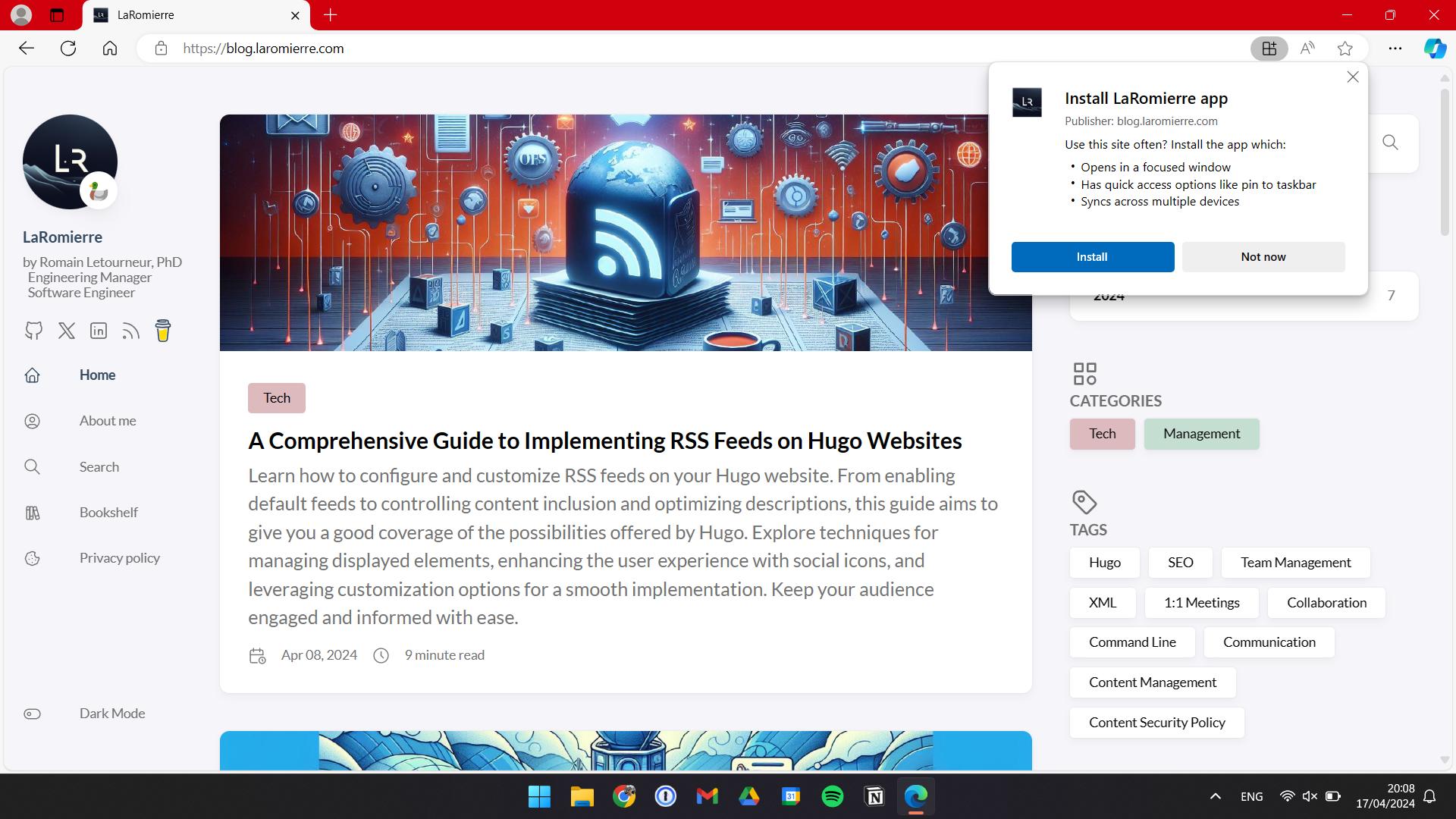Image resolution: width=1456 pixels, height=819 pixels.
Task: Click the LinkedIn icon in sidebar
Action: click(x=98, y=330)
